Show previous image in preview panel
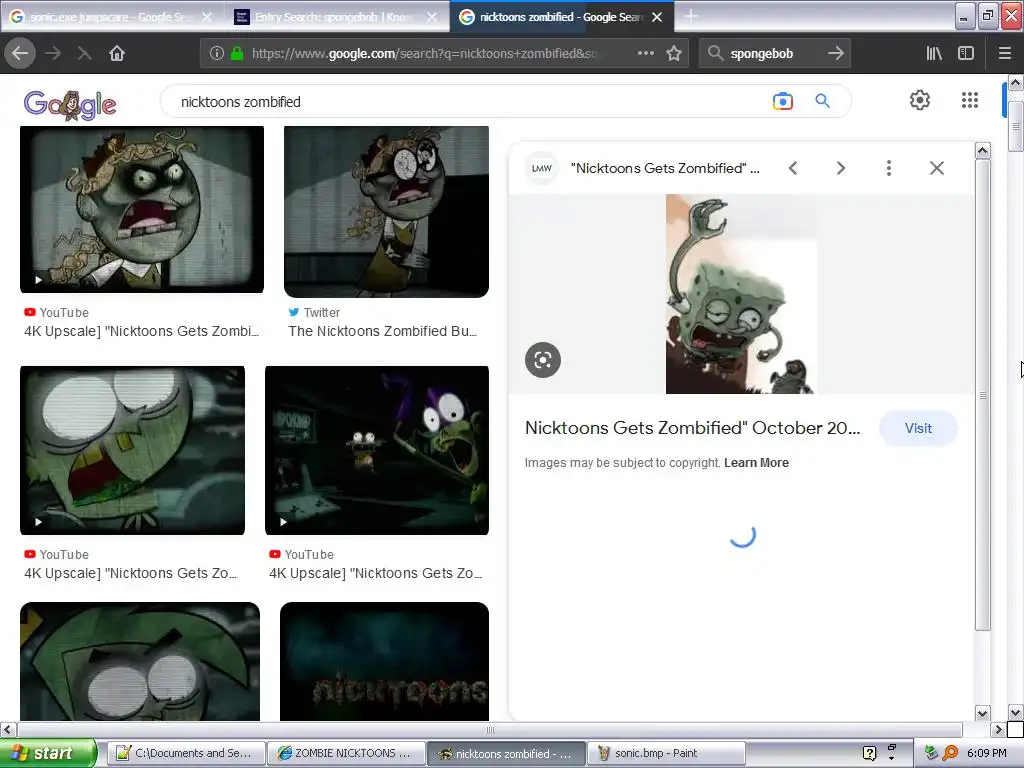 793,168
